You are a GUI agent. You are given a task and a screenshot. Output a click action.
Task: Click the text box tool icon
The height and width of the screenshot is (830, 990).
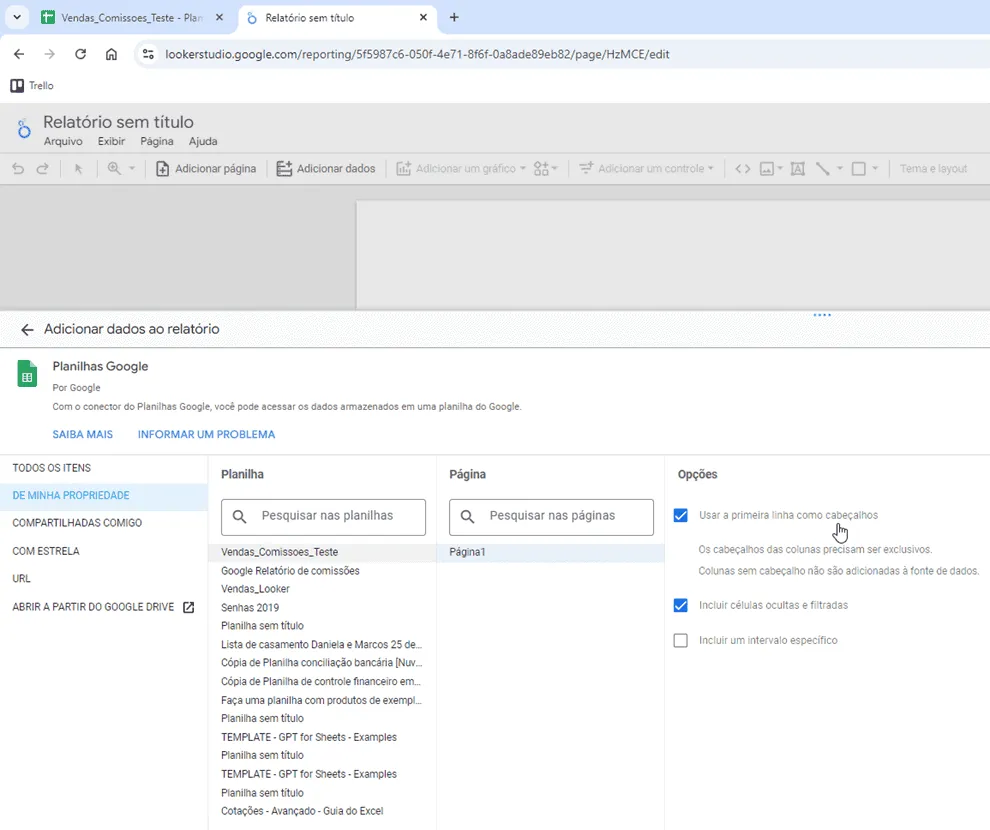(x=797, y=169)
